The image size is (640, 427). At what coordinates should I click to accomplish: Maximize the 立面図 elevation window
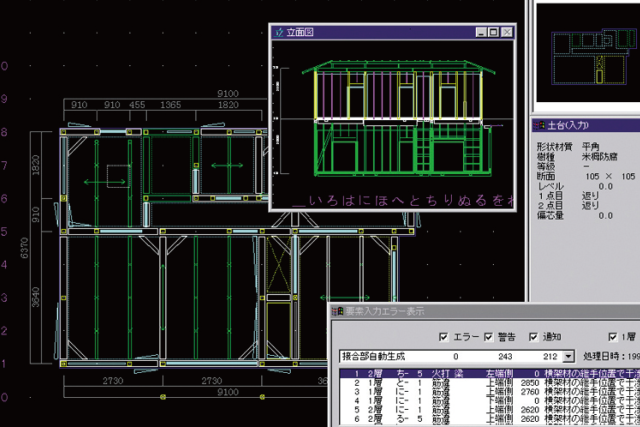(492, 33)
